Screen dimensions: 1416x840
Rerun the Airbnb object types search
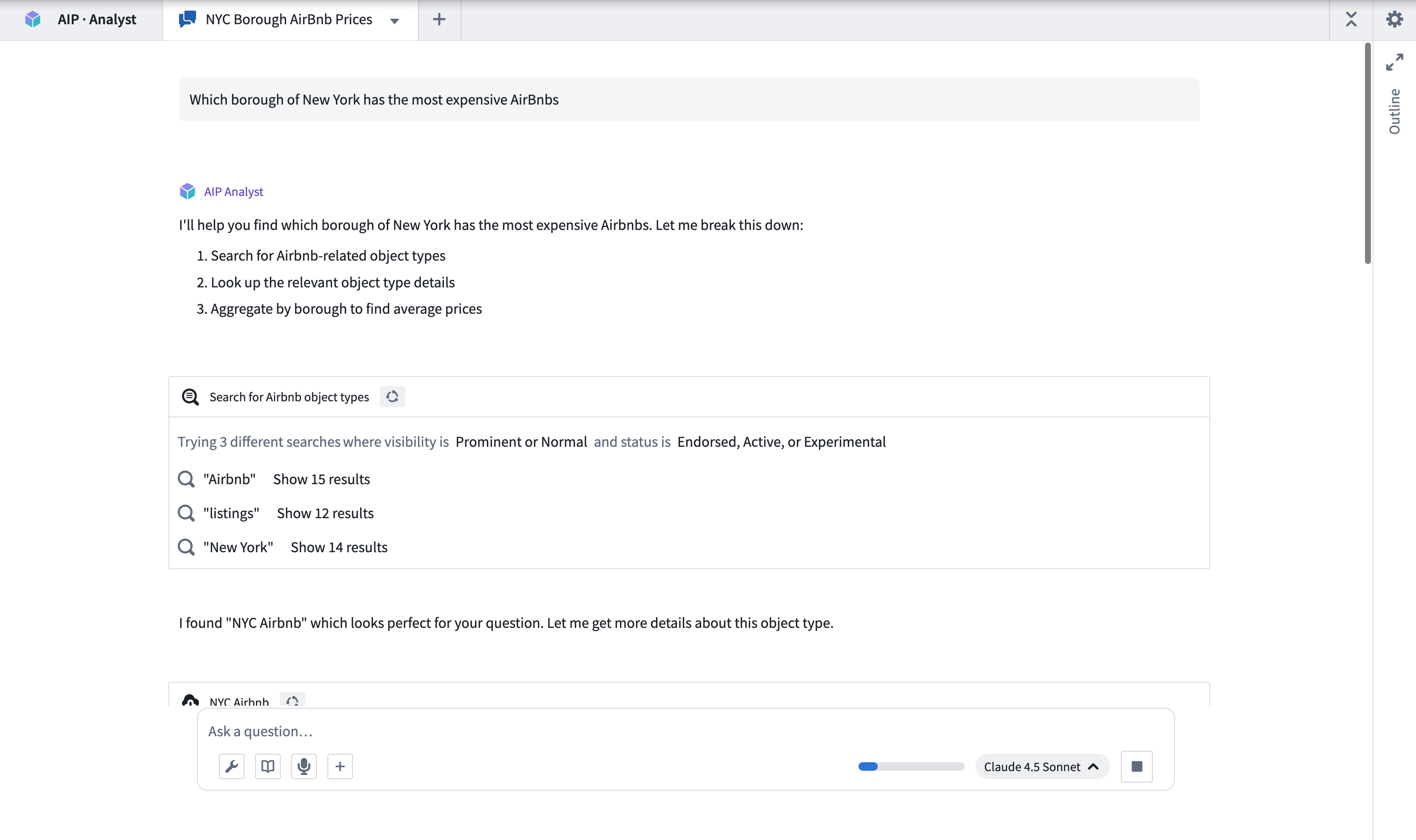392,396
